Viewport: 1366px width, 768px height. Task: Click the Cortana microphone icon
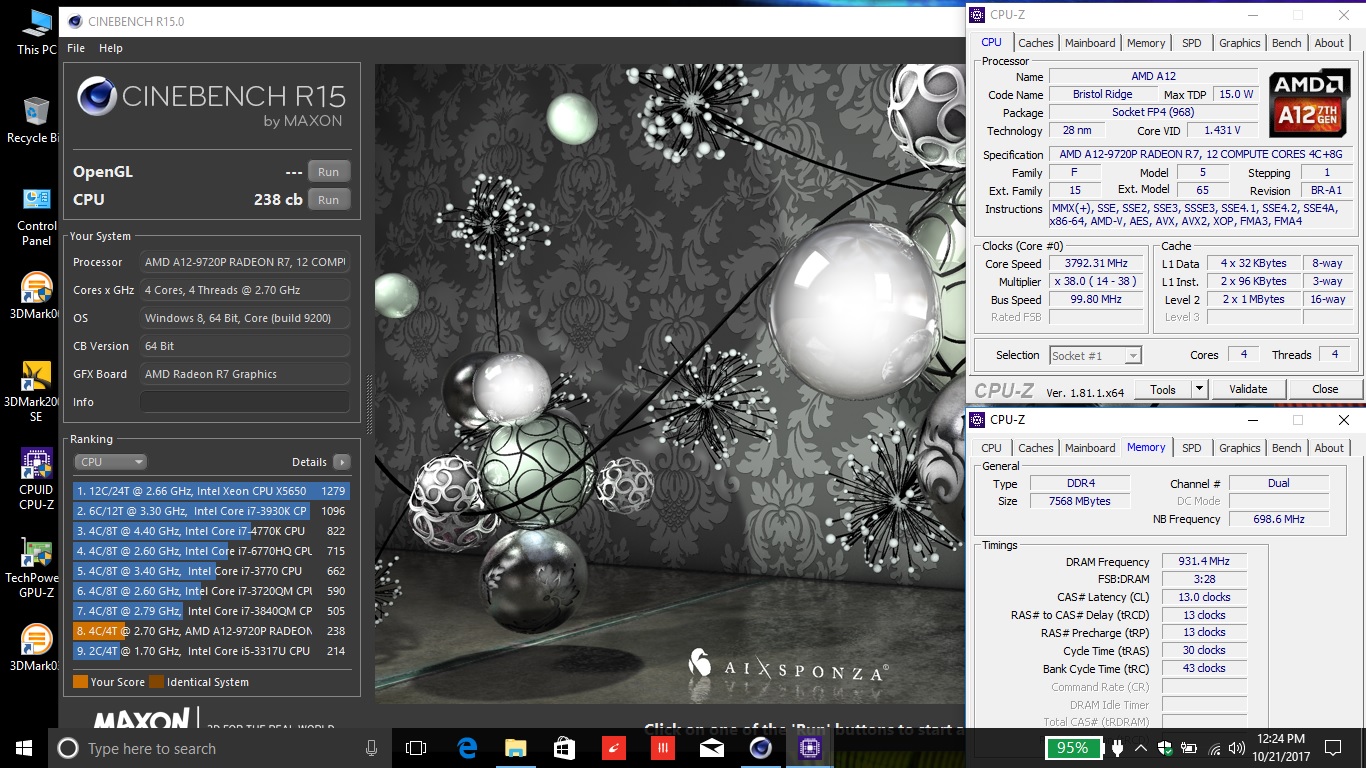[x=372, y=748]
